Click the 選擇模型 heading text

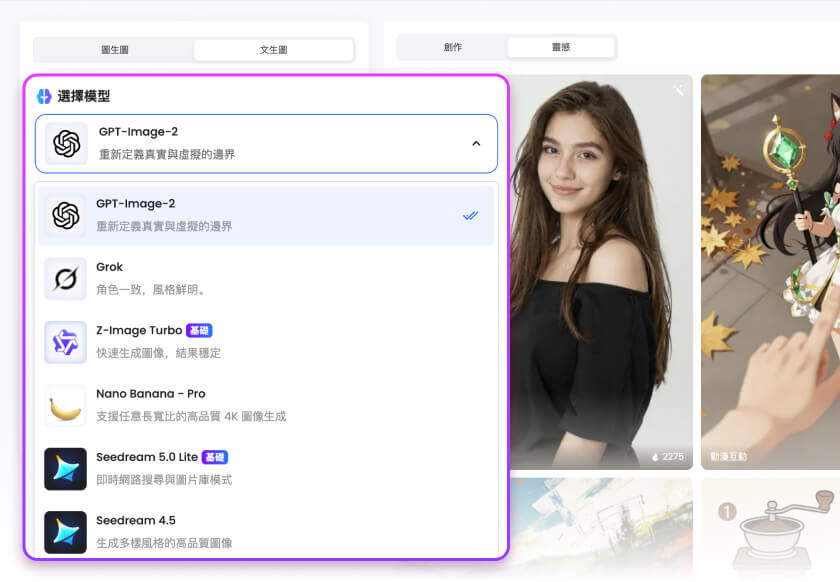84,96
